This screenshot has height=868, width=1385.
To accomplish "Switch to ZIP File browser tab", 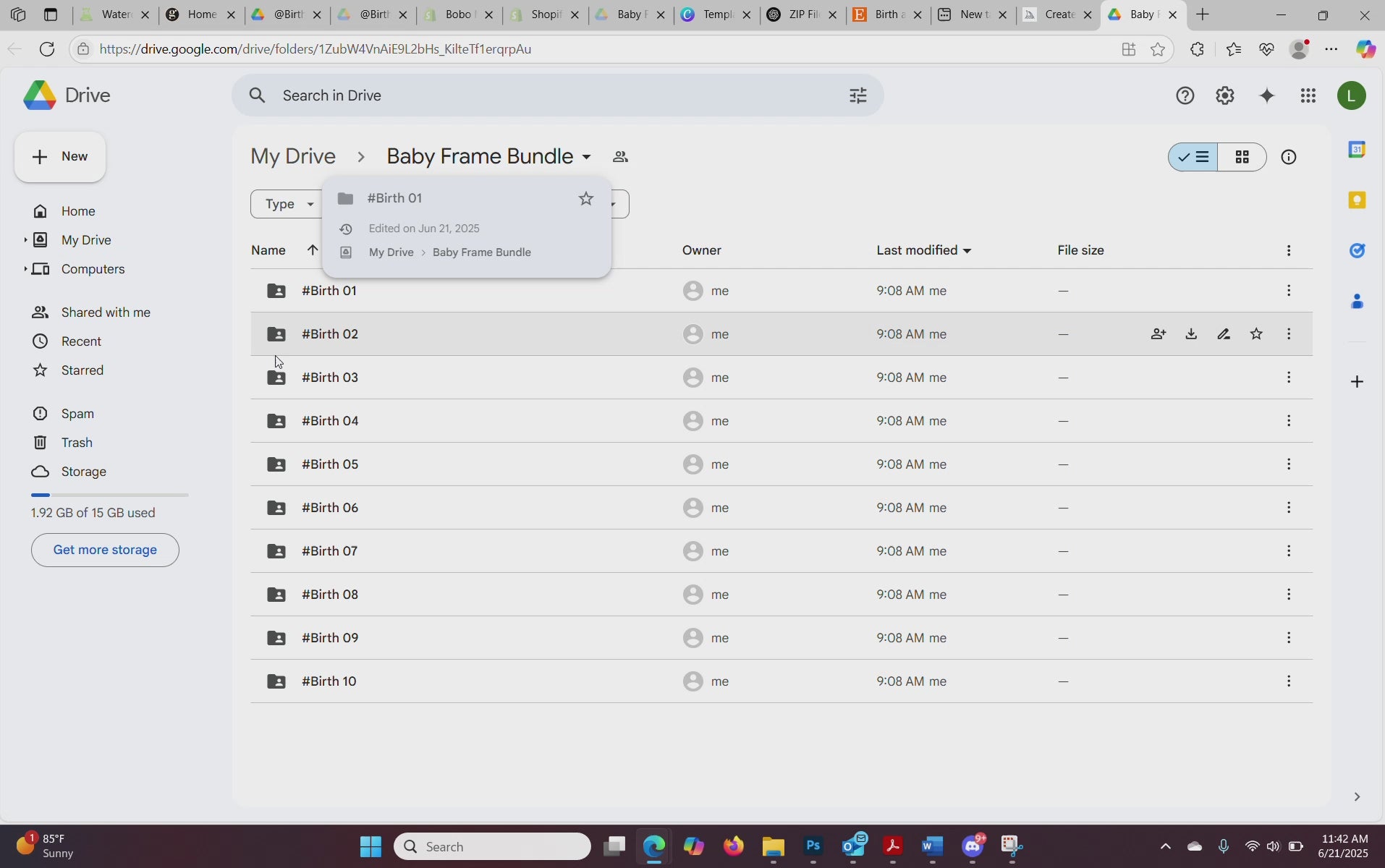I will pos(802,14).
